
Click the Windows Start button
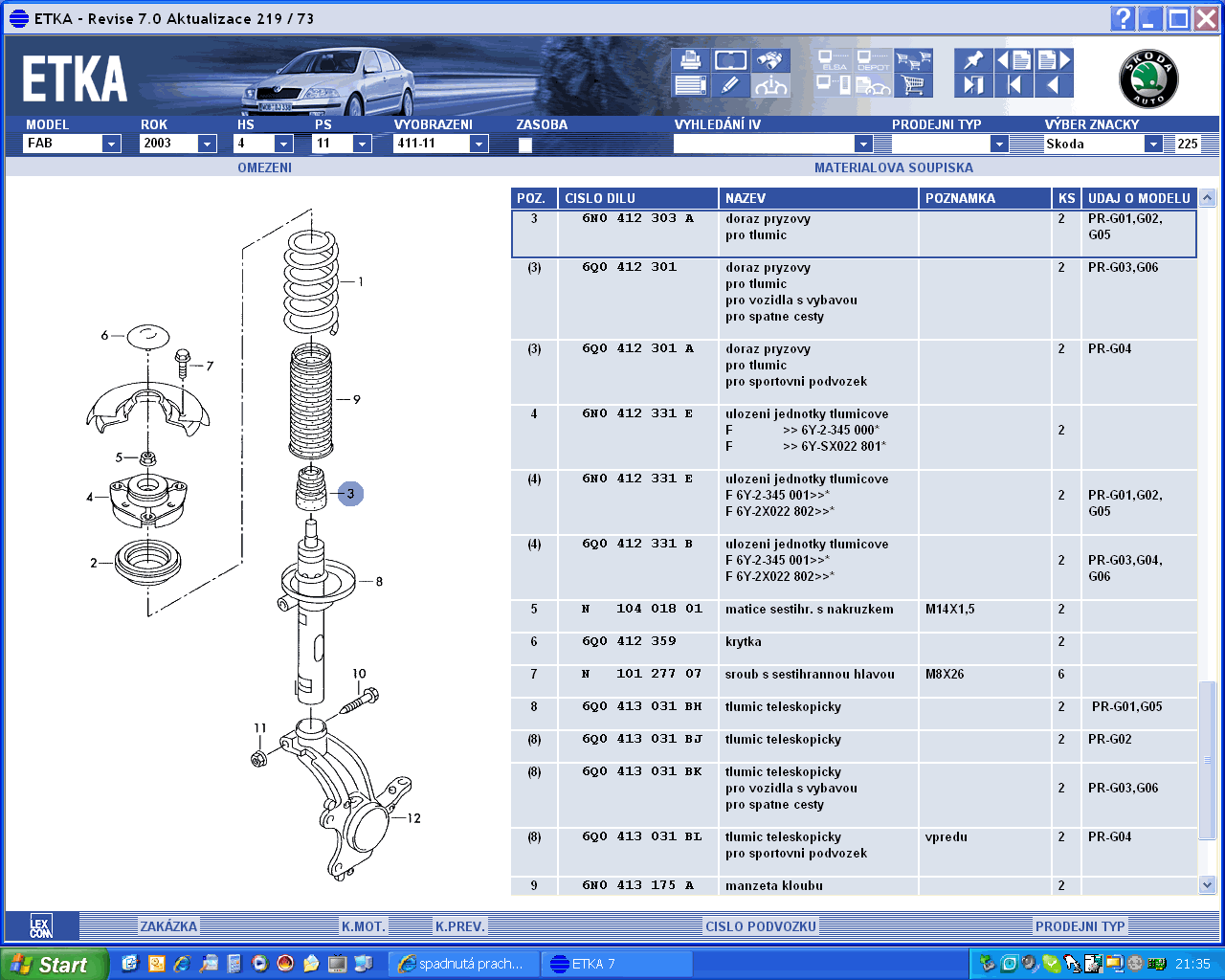pos(54,964)
